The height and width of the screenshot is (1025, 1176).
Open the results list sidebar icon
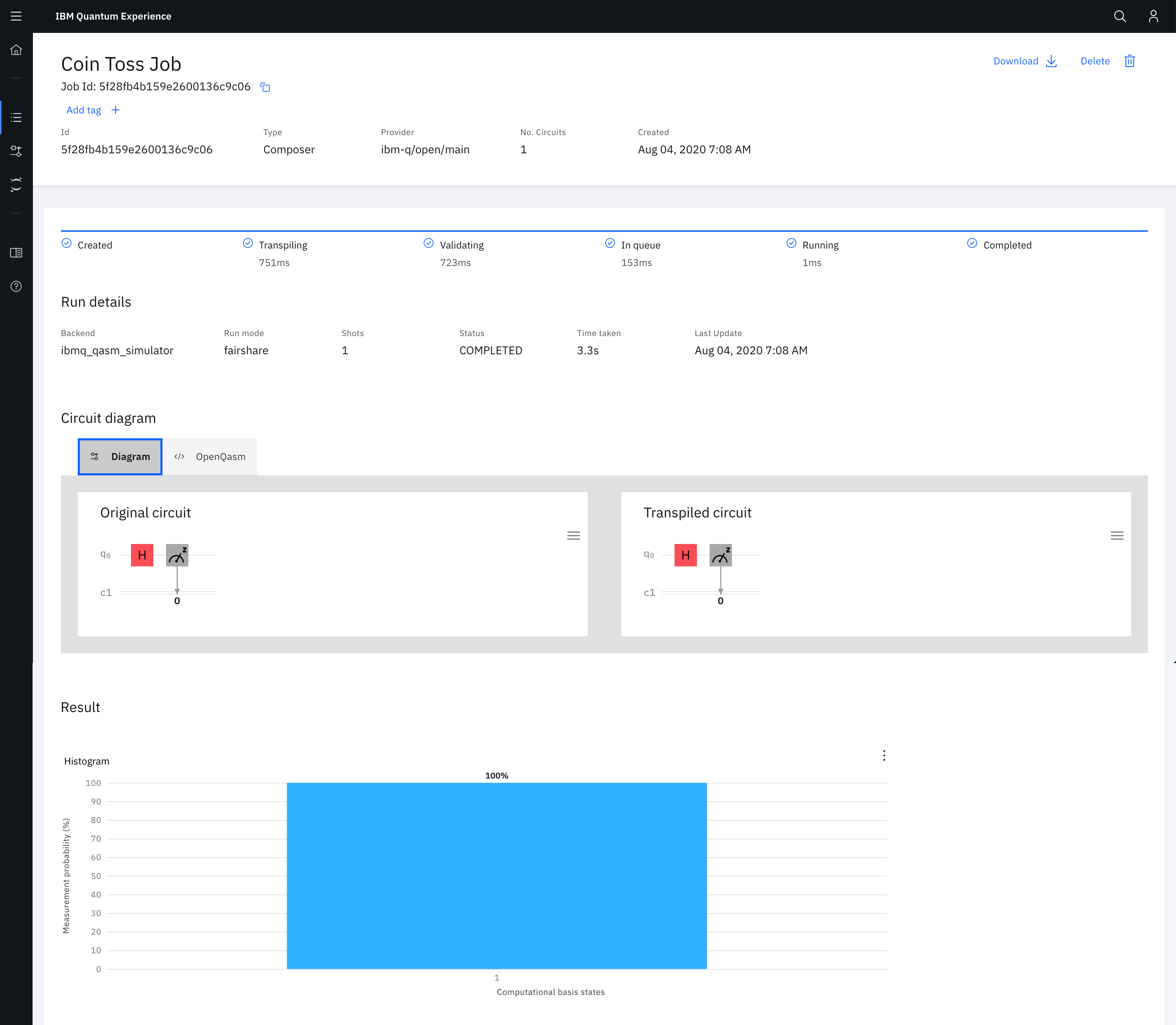point(16,117)
